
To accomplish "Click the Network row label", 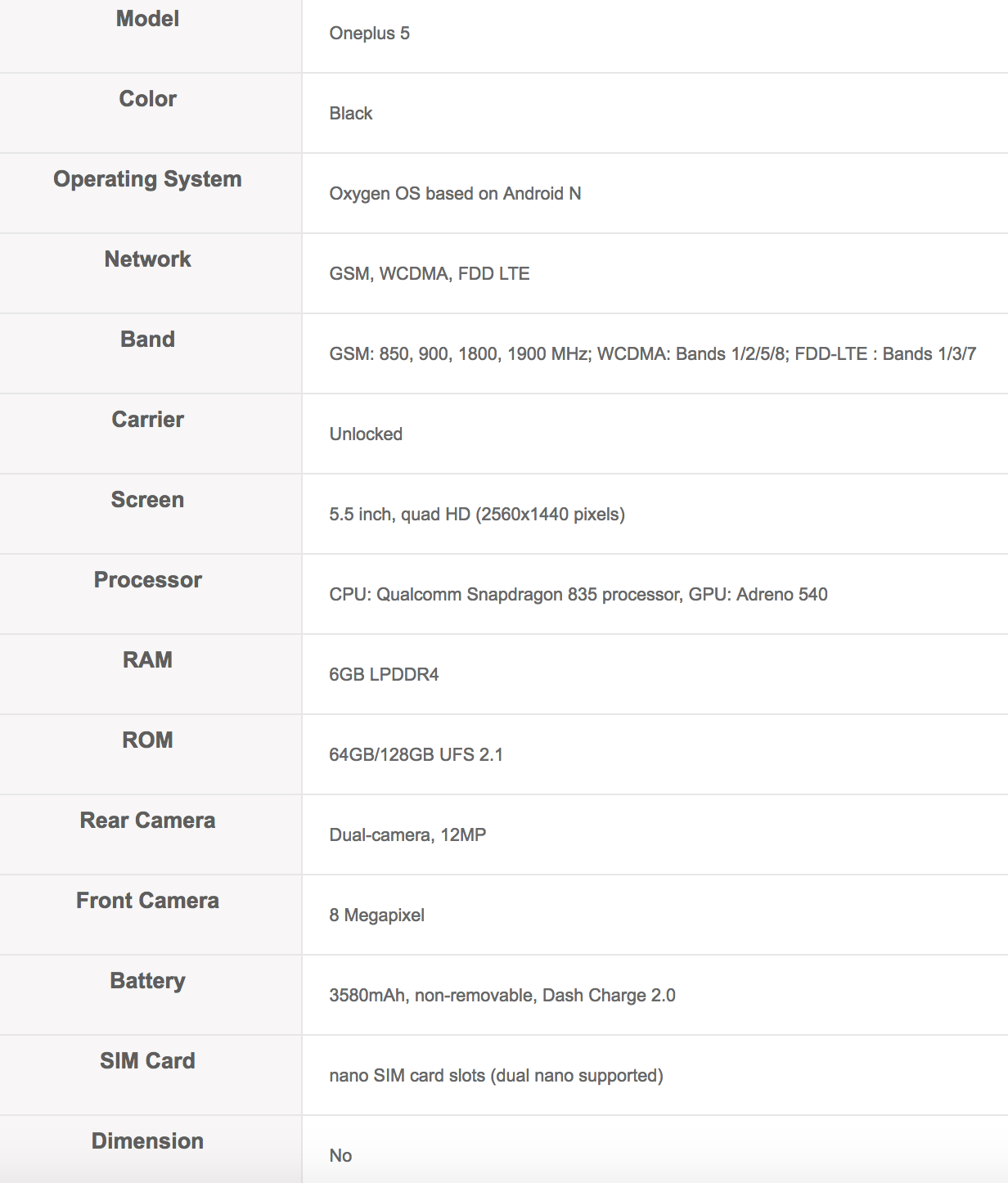I will point(147,259).
